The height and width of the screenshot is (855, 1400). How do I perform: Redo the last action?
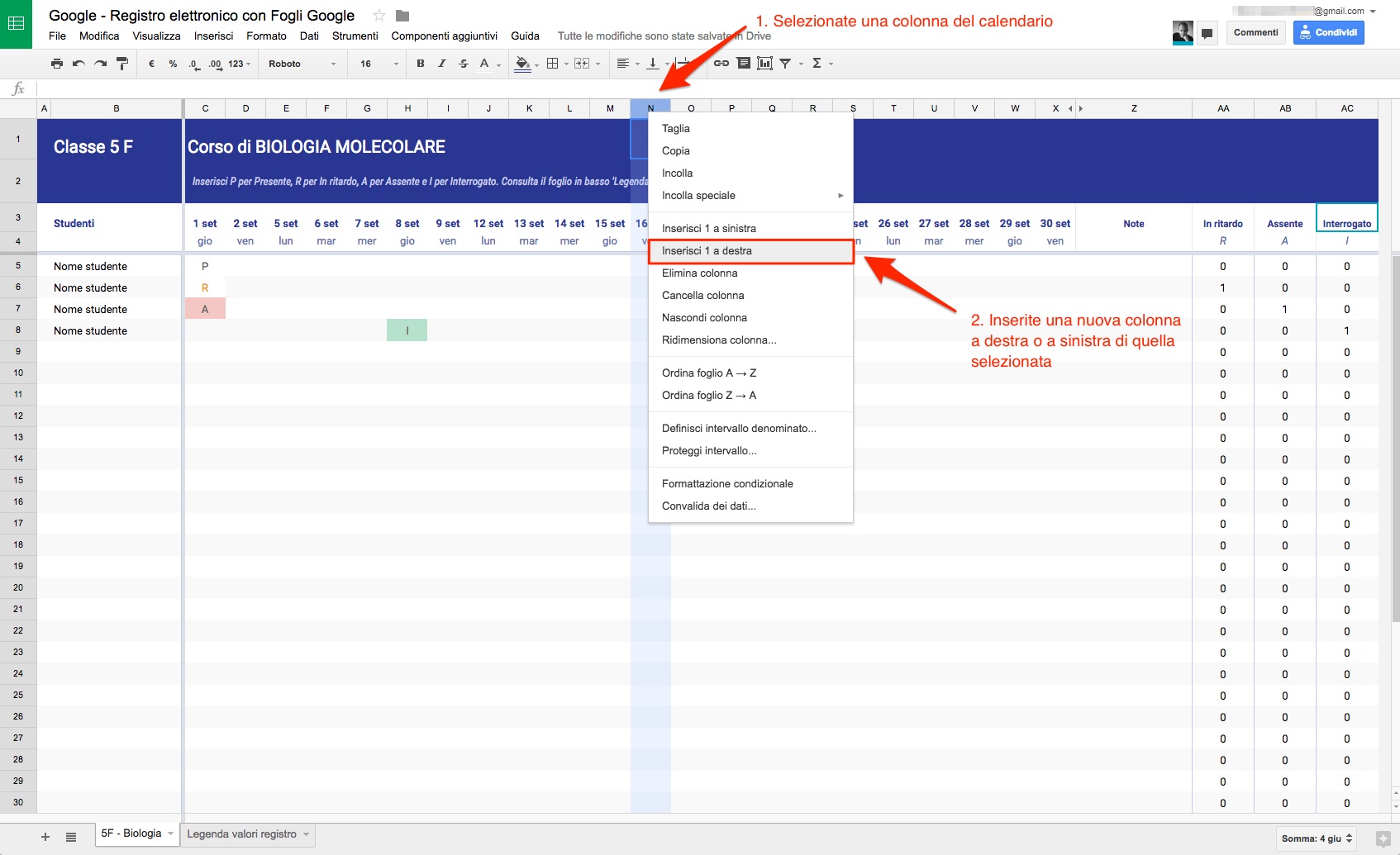100,64
